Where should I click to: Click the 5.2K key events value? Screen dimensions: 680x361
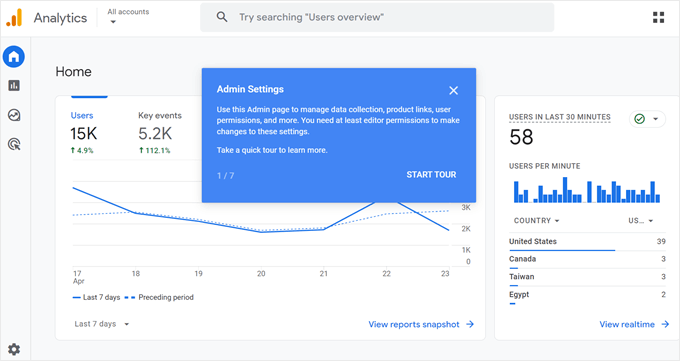155,134
